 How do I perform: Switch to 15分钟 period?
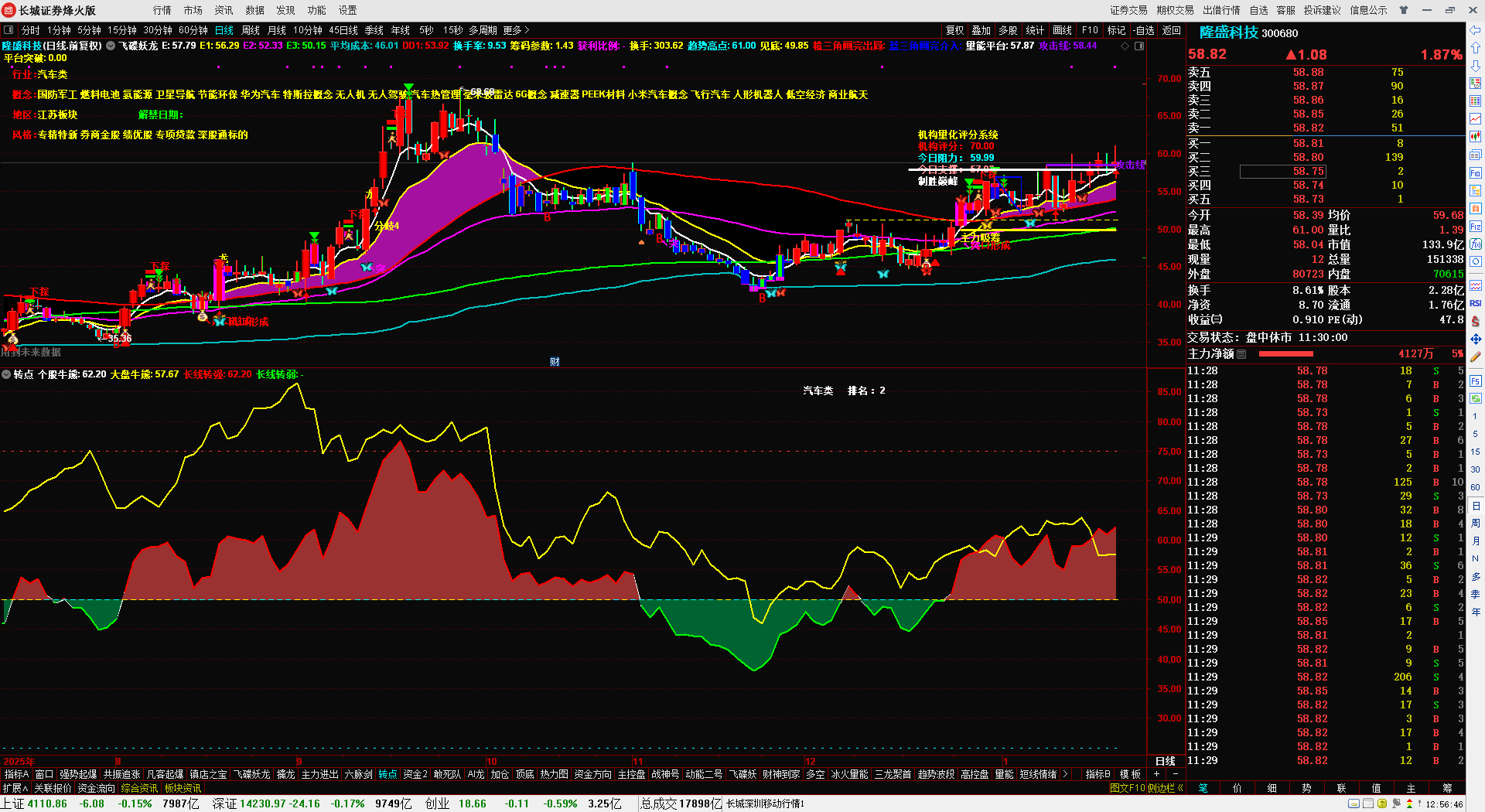(x=122, y=30)
